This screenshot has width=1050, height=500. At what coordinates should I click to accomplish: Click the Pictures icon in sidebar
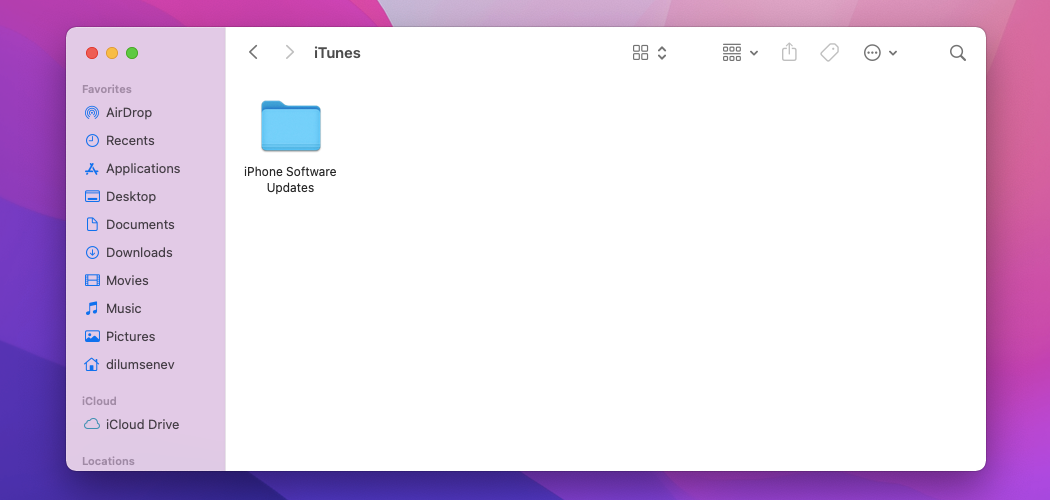point(92,337)
